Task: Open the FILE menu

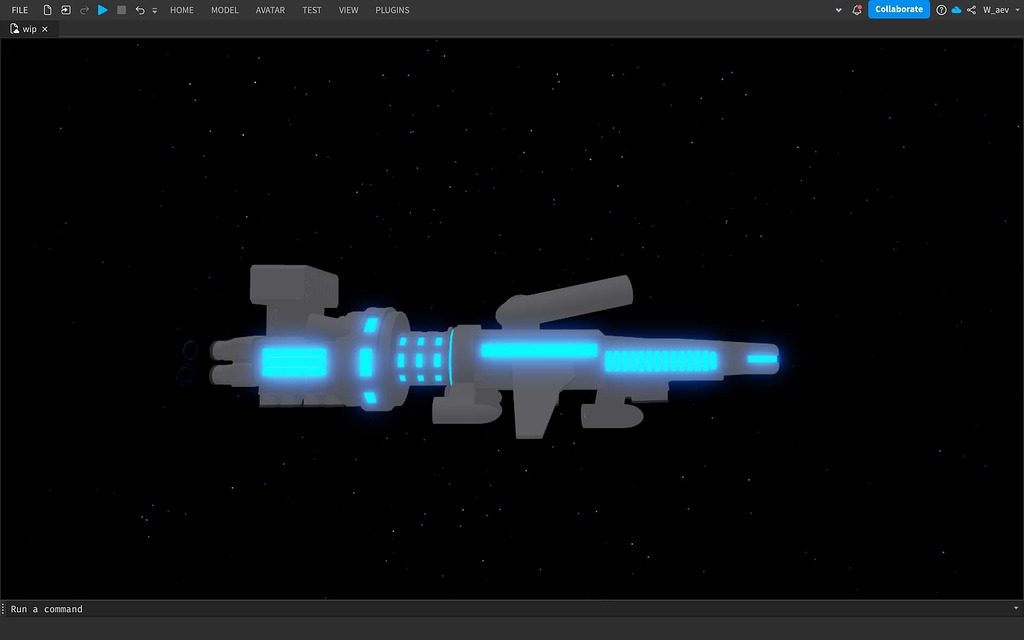Action: (19, 9)
